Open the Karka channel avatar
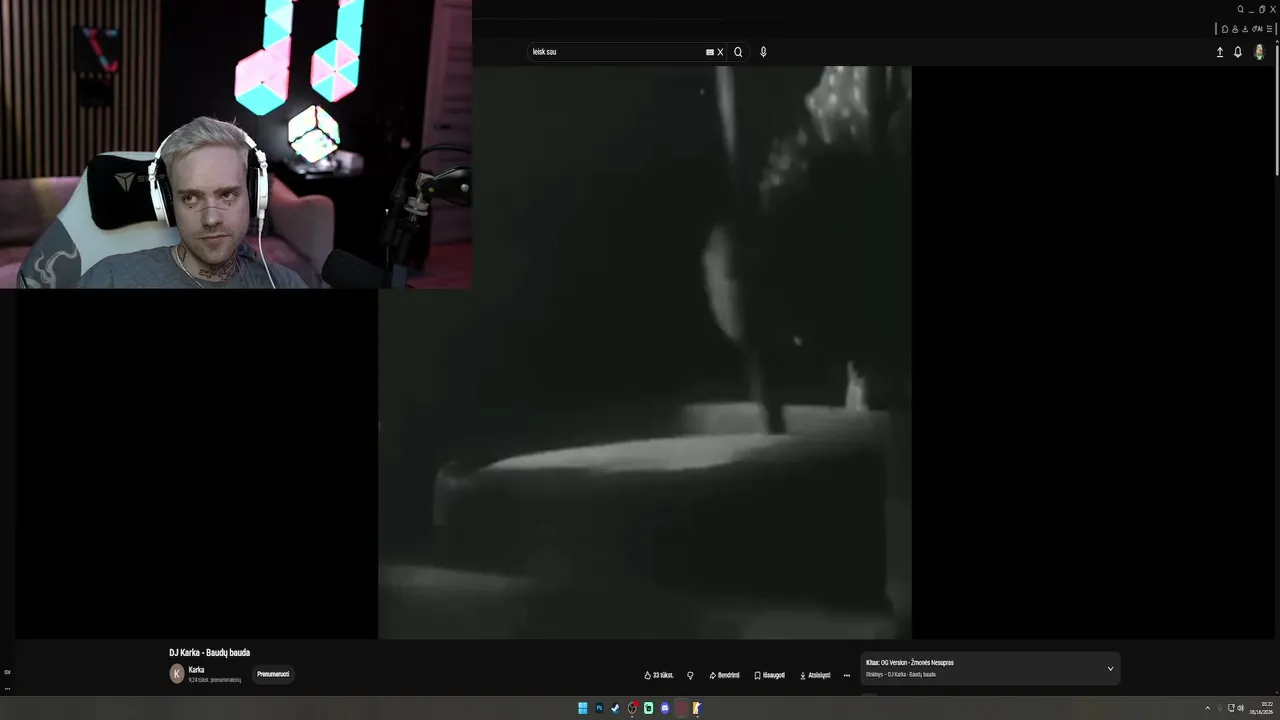Image resolution: width=1280 pixels, height=720 pixels. 177,674
